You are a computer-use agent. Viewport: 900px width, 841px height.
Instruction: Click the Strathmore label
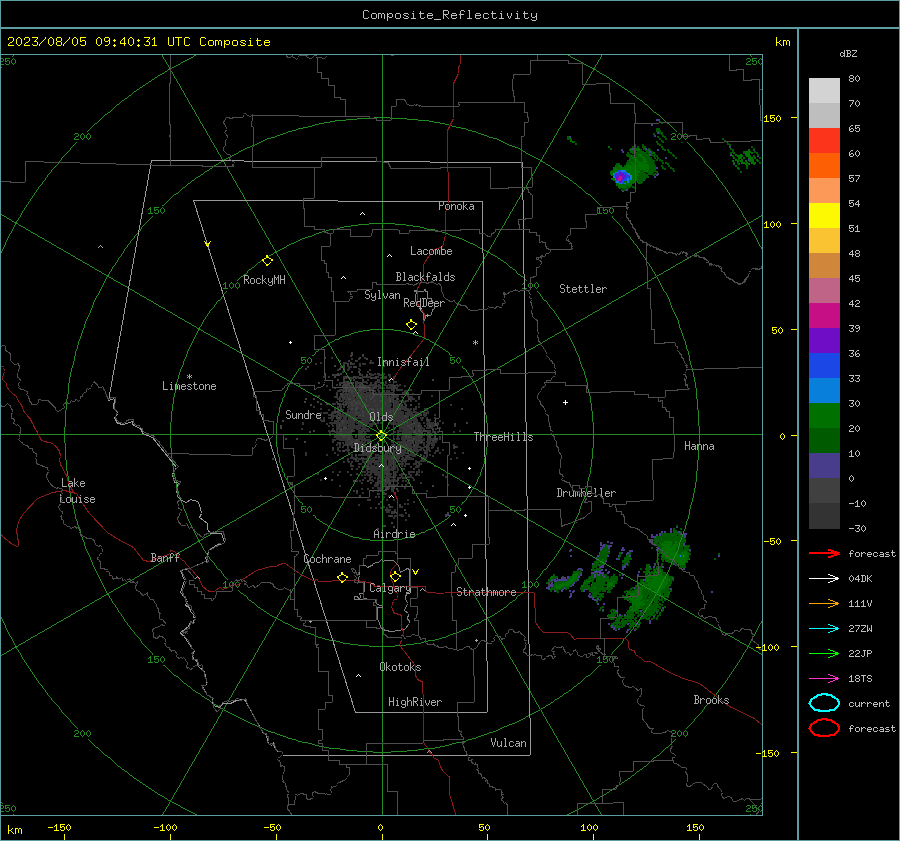486,592
